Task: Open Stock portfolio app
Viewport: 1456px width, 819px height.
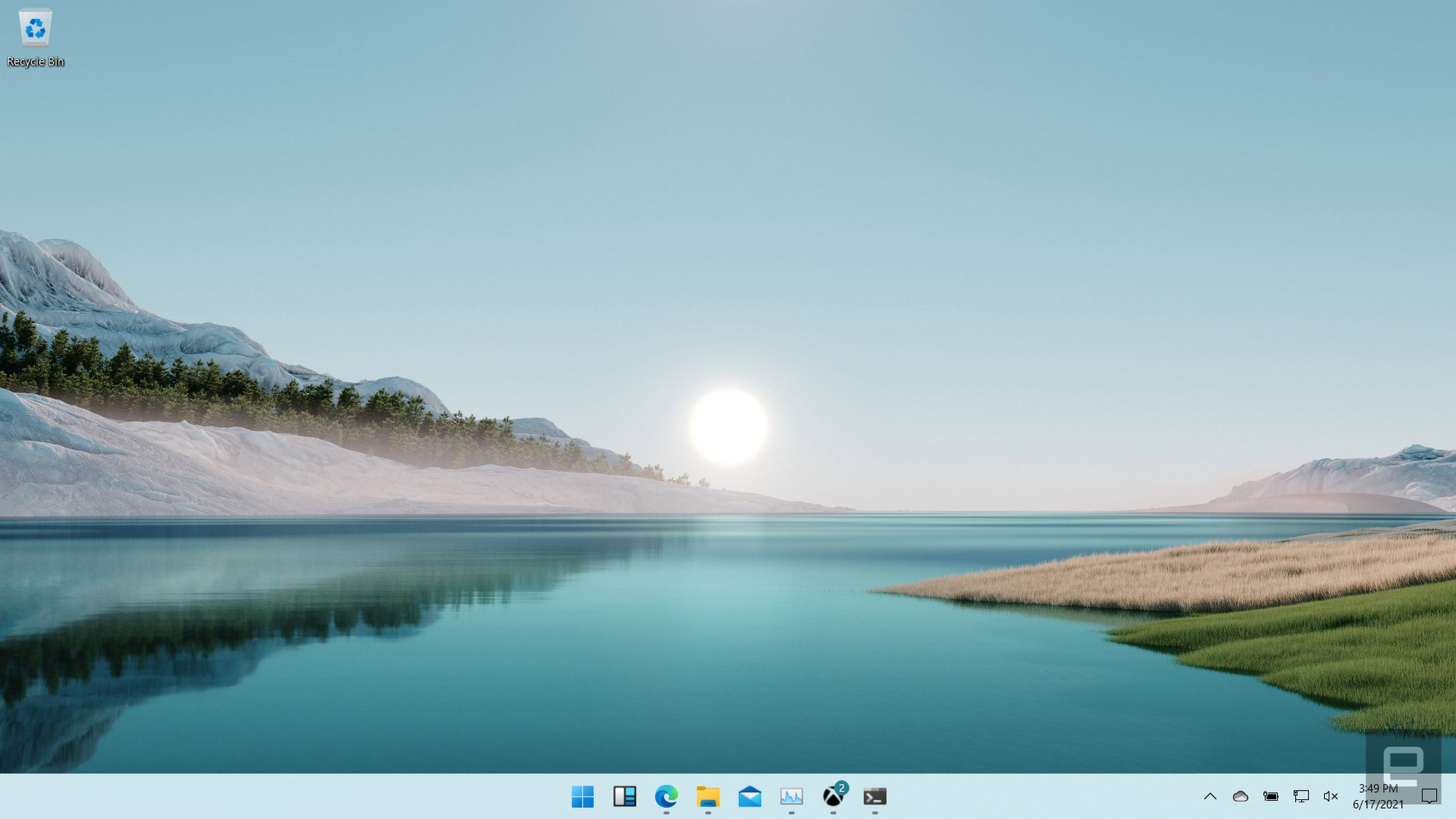Action: pos(791,796)
